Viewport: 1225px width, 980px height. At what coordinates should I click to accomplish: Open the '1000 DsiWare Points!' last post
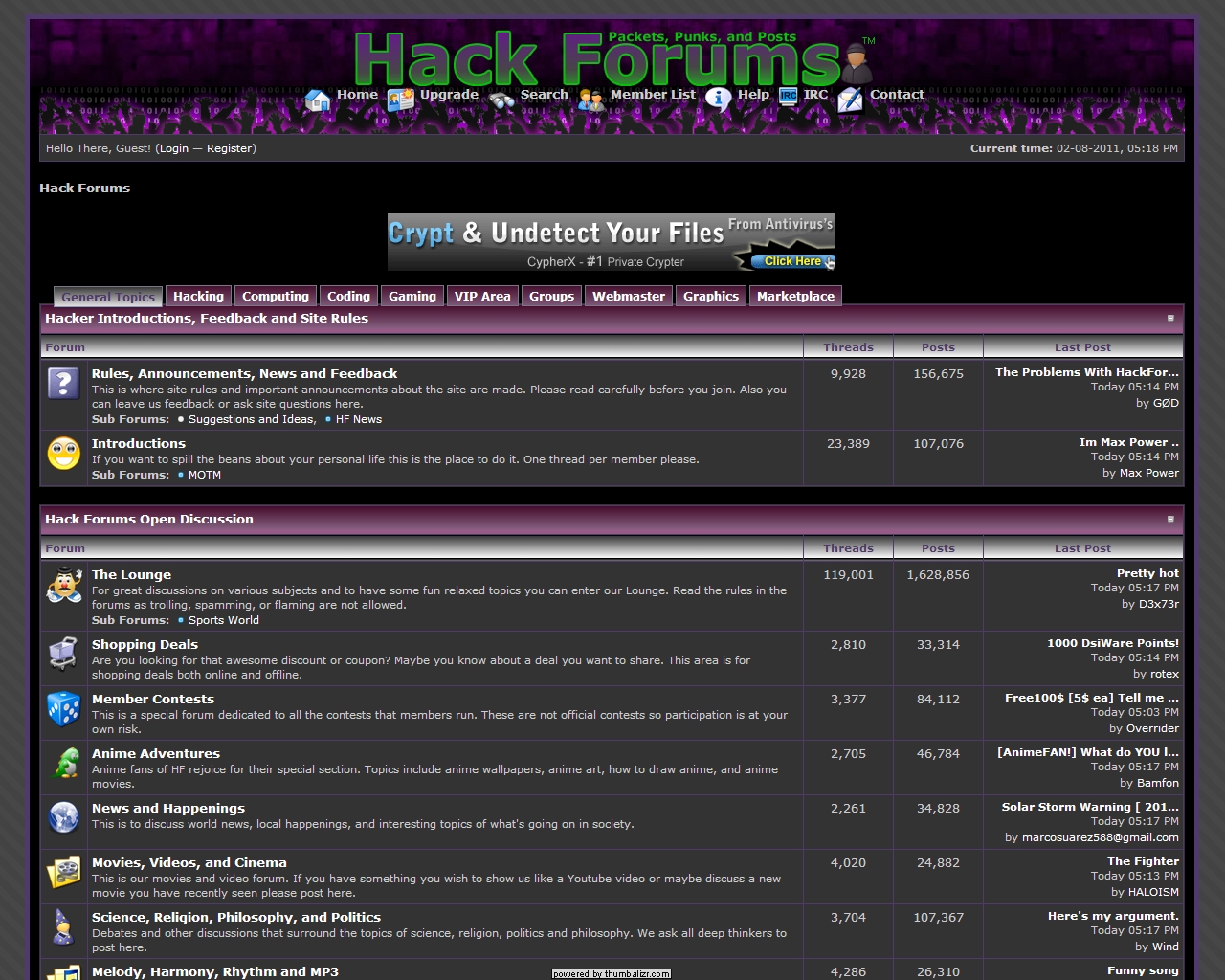[x=1113, y=643]
